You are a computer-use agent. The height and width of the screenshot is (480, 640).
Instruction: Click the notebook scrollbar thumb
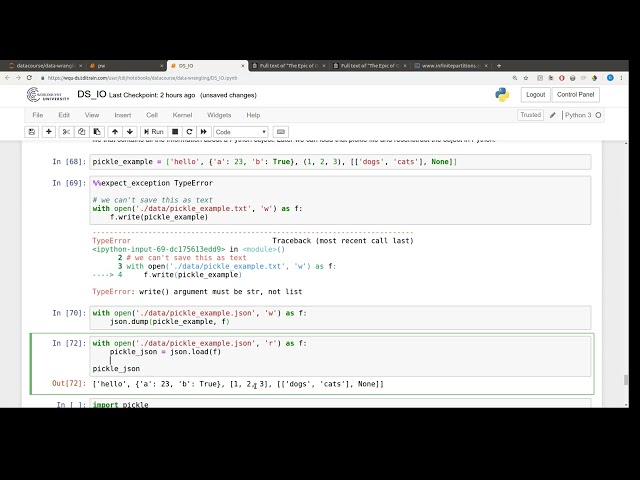[626, 380]
